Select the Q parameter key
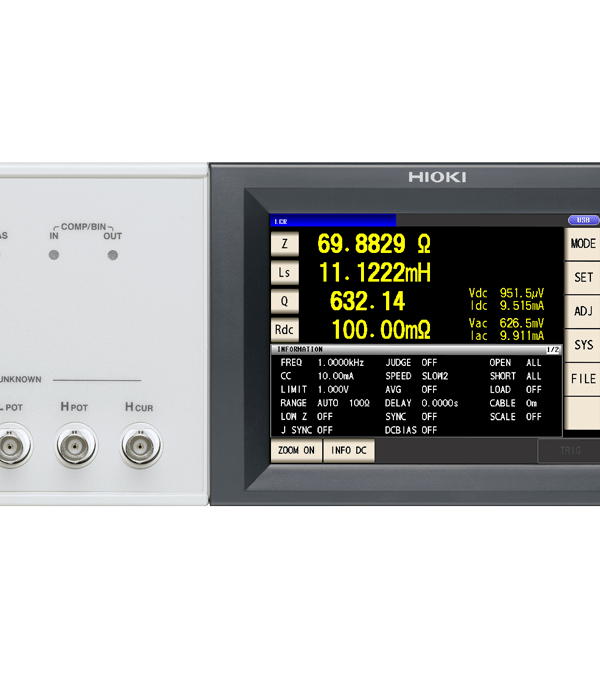 coord(285,301)
